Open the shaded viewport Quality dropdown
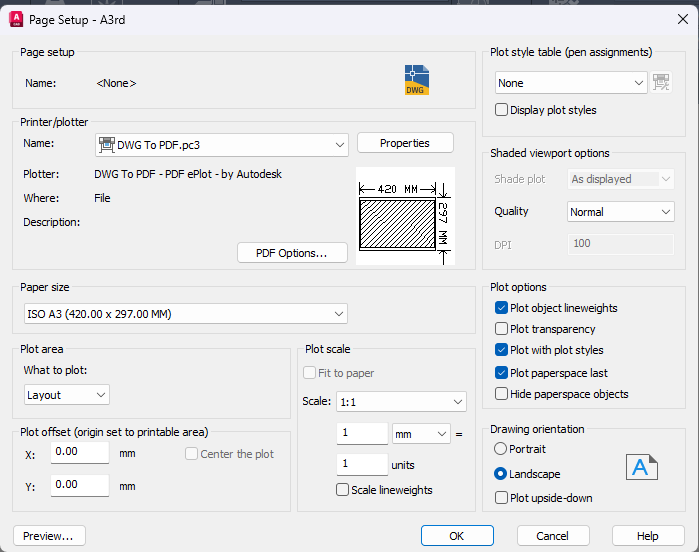The width and height of the screenshot is (699, 552). tap(620, 212)
